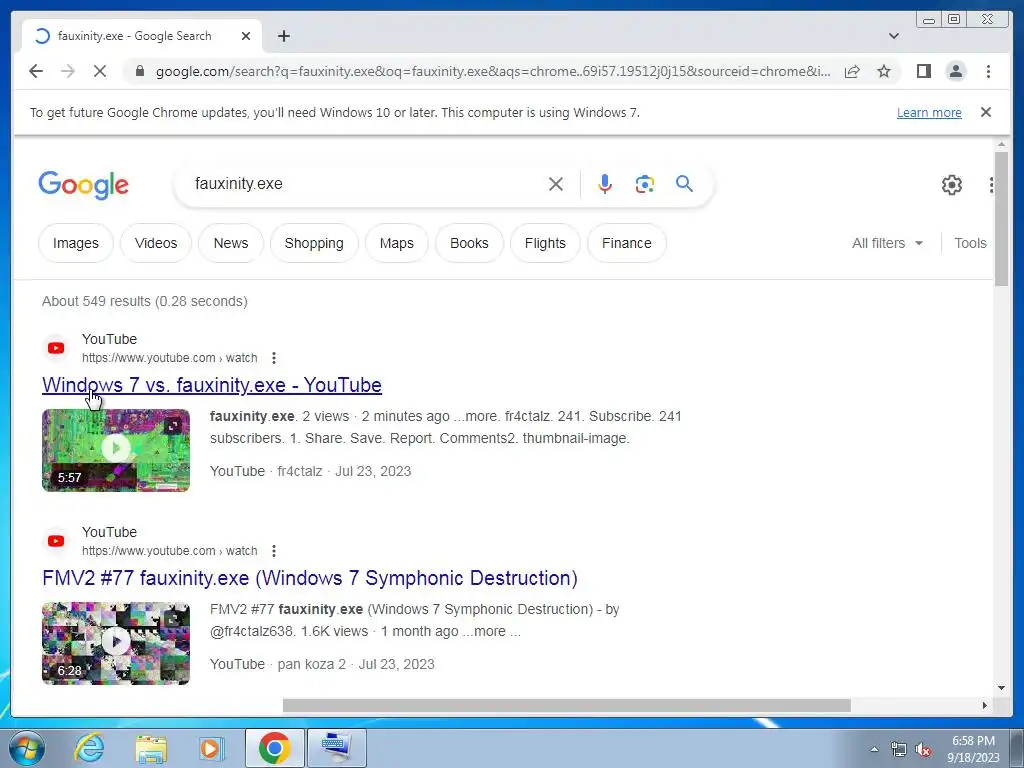Viewport: 1024px width, 768px height.
Task: Filter results by Books
Action: (x=469, y=243)
